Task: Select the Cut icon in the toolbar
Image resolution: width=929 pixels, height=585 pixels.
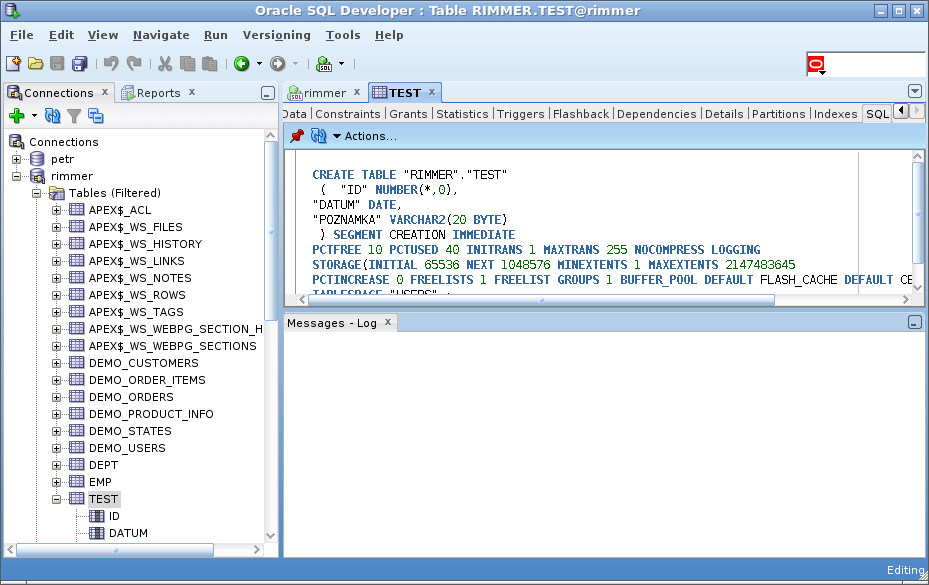Action: 166,63
